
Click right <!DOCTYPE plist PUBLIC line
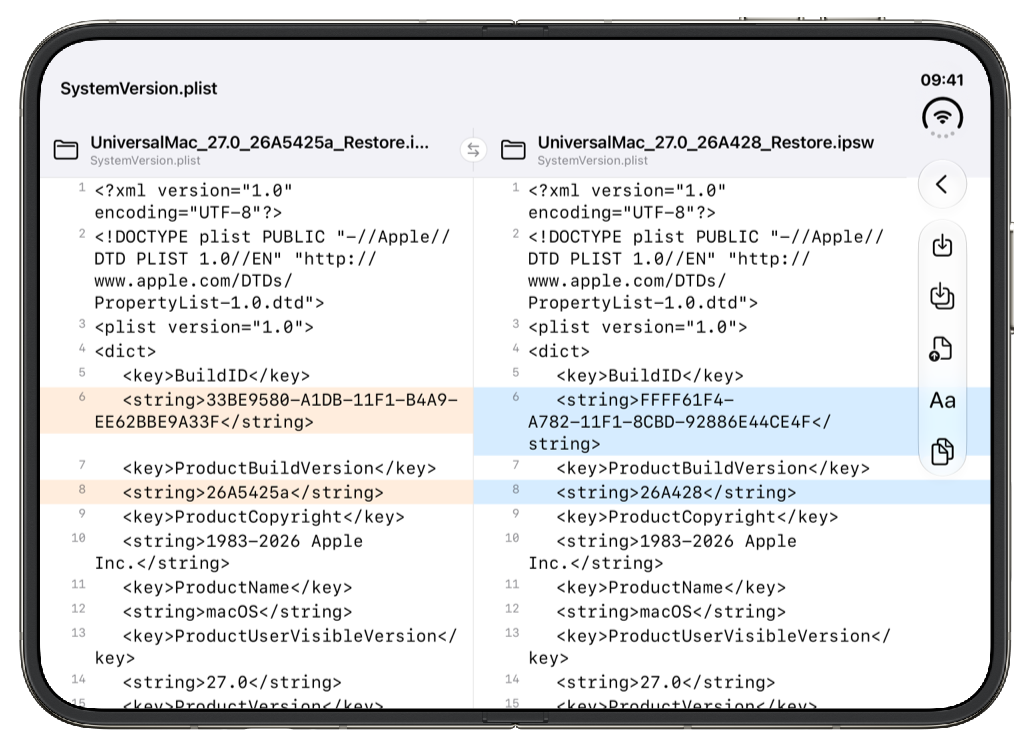click(706, 270)
